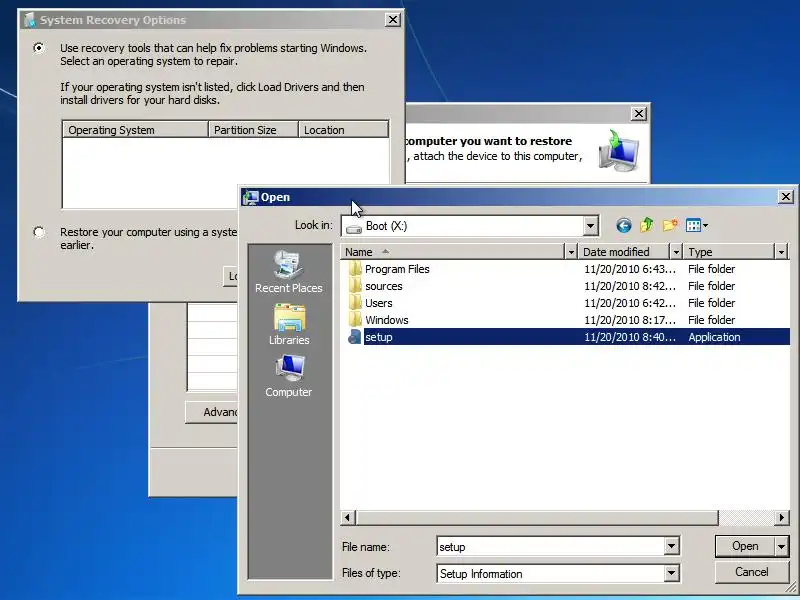
Task: Click the Location column header
Action: [343, 130]
